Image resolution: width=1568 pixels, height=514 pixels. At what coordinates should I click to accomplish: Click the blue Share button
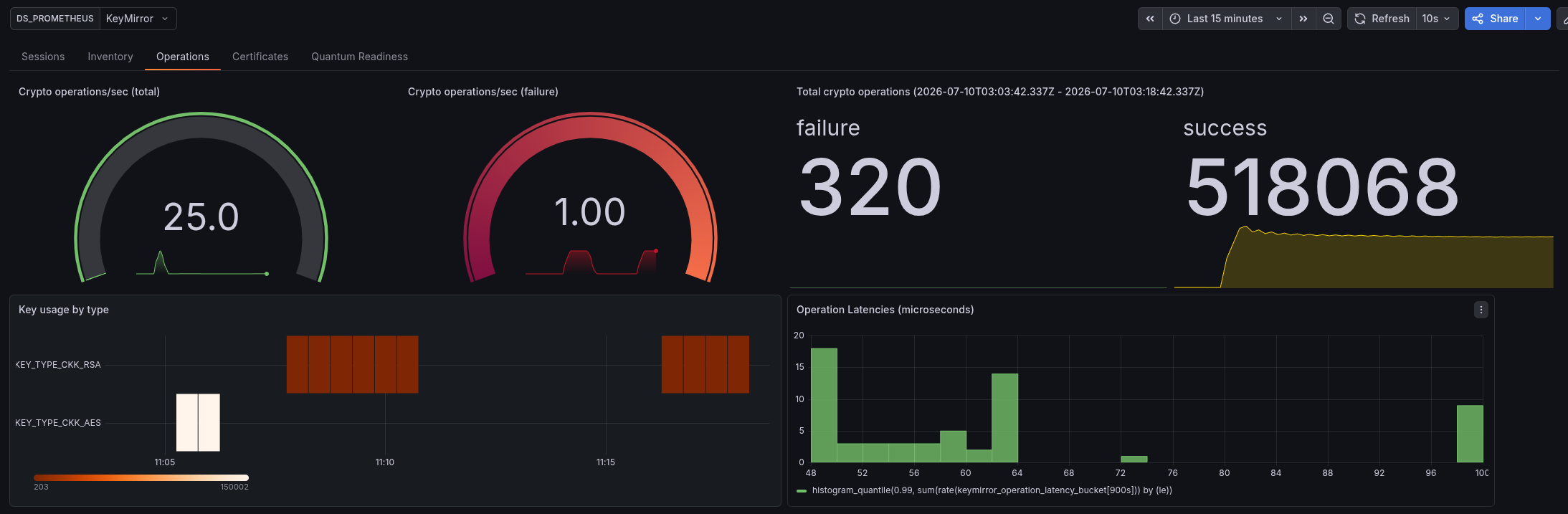(x=1496, y=19)
